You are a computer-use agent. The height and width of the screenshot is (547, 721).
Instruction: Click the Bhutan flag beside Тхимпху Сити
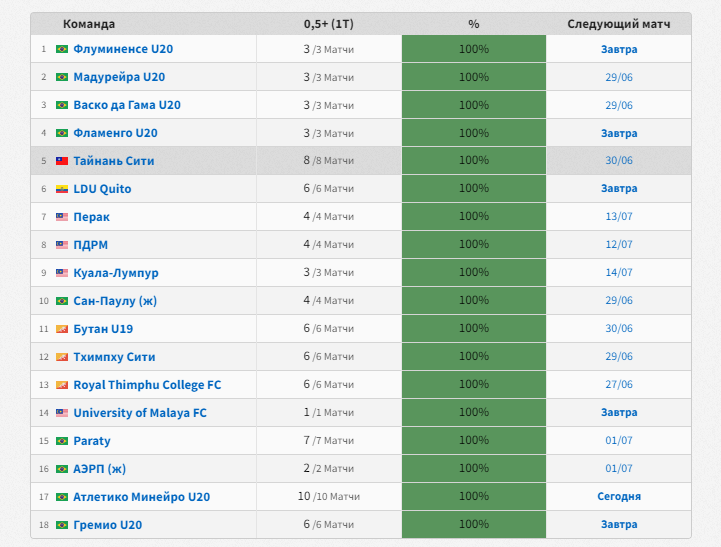click(x=62, y=357)
